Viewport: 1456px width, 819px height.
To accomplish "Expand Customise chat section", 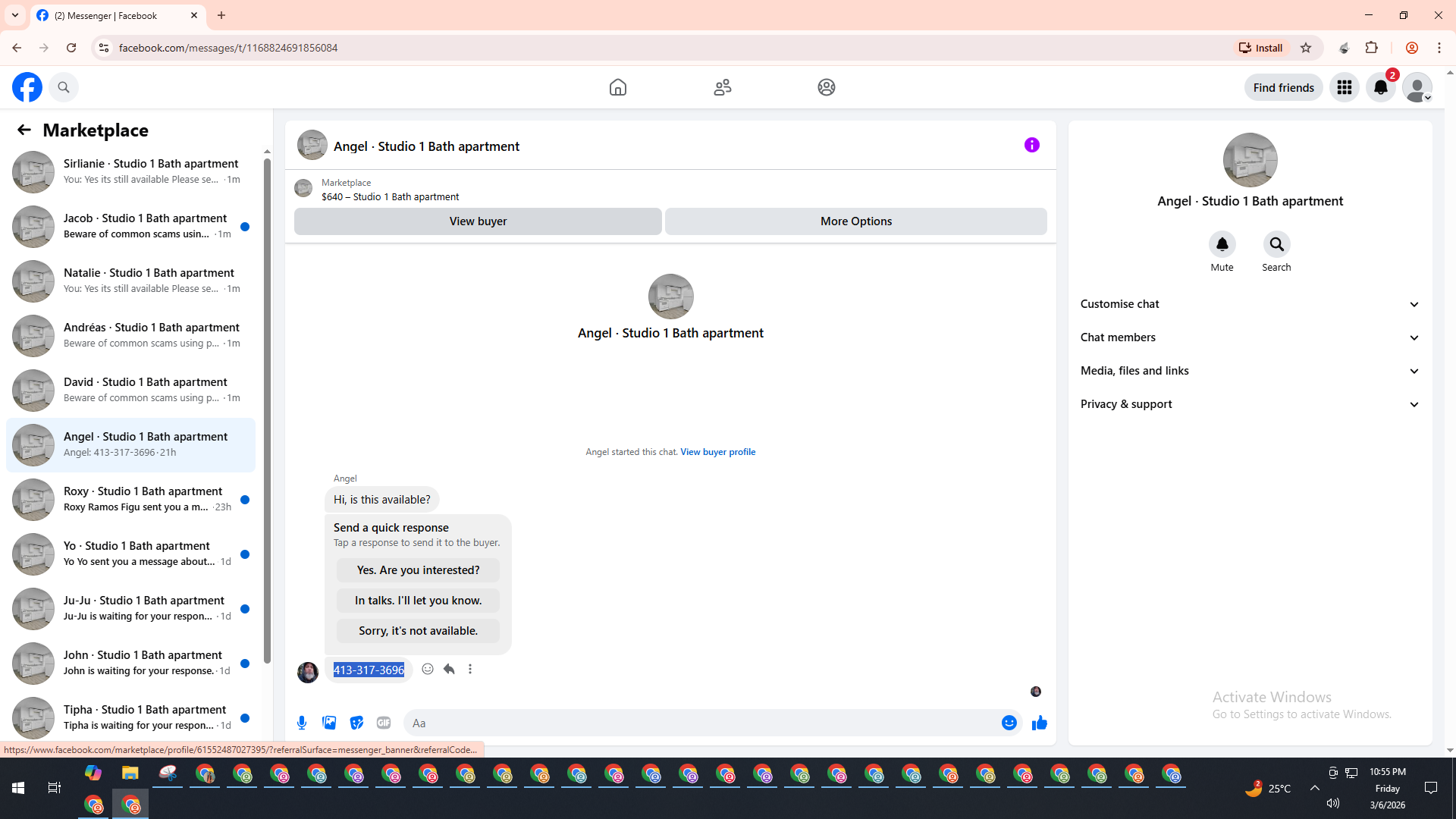I will pyautogui.click(x=1250, y=304).
